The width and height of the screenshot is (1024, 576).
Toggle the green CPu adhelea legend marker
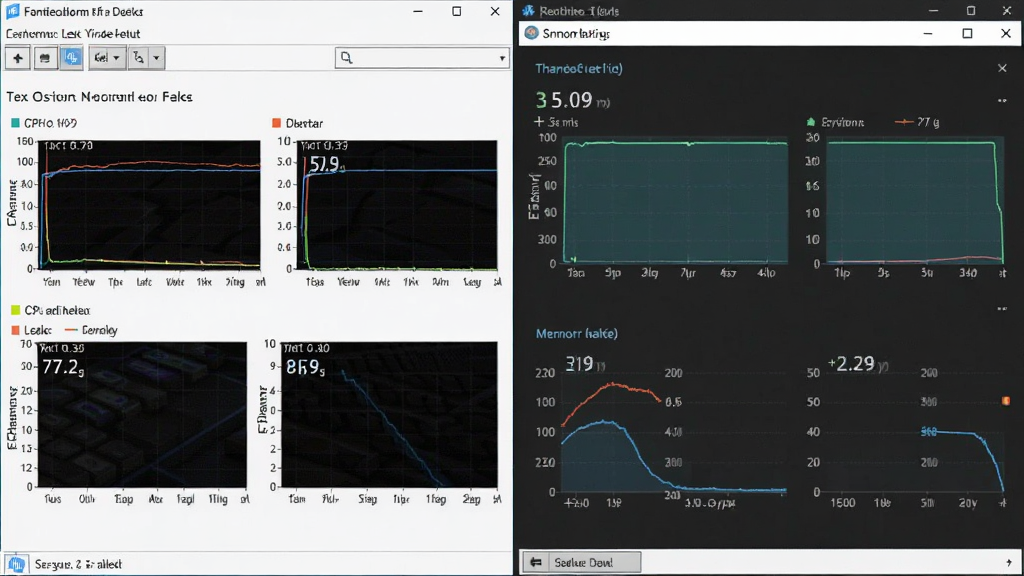pos(15,310)
